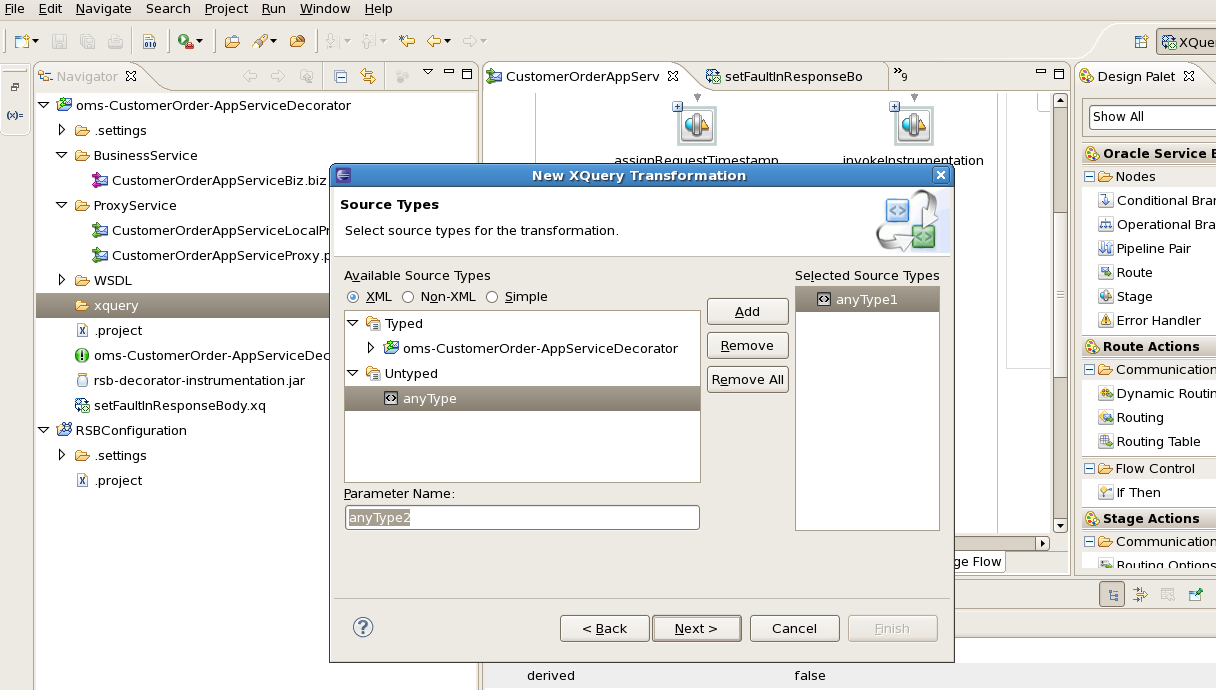This screenshot has height=690, width=1216.
Task: Open the Run button dropdown arrow
Action: click(199, 42)
